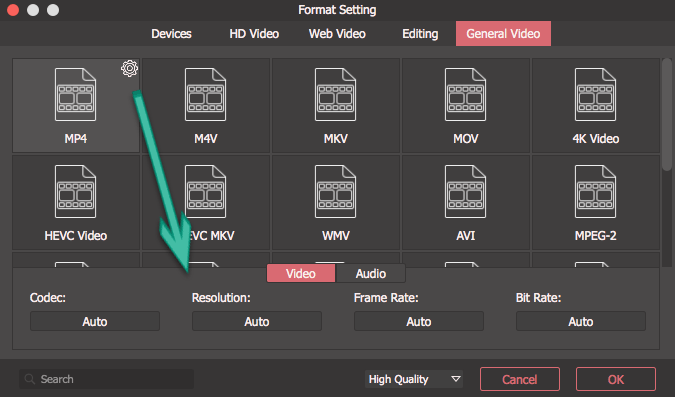The image size is (675, 397).
Task: Select the AVI format icon
Action: pyautogui.click(x=465, y=192)
